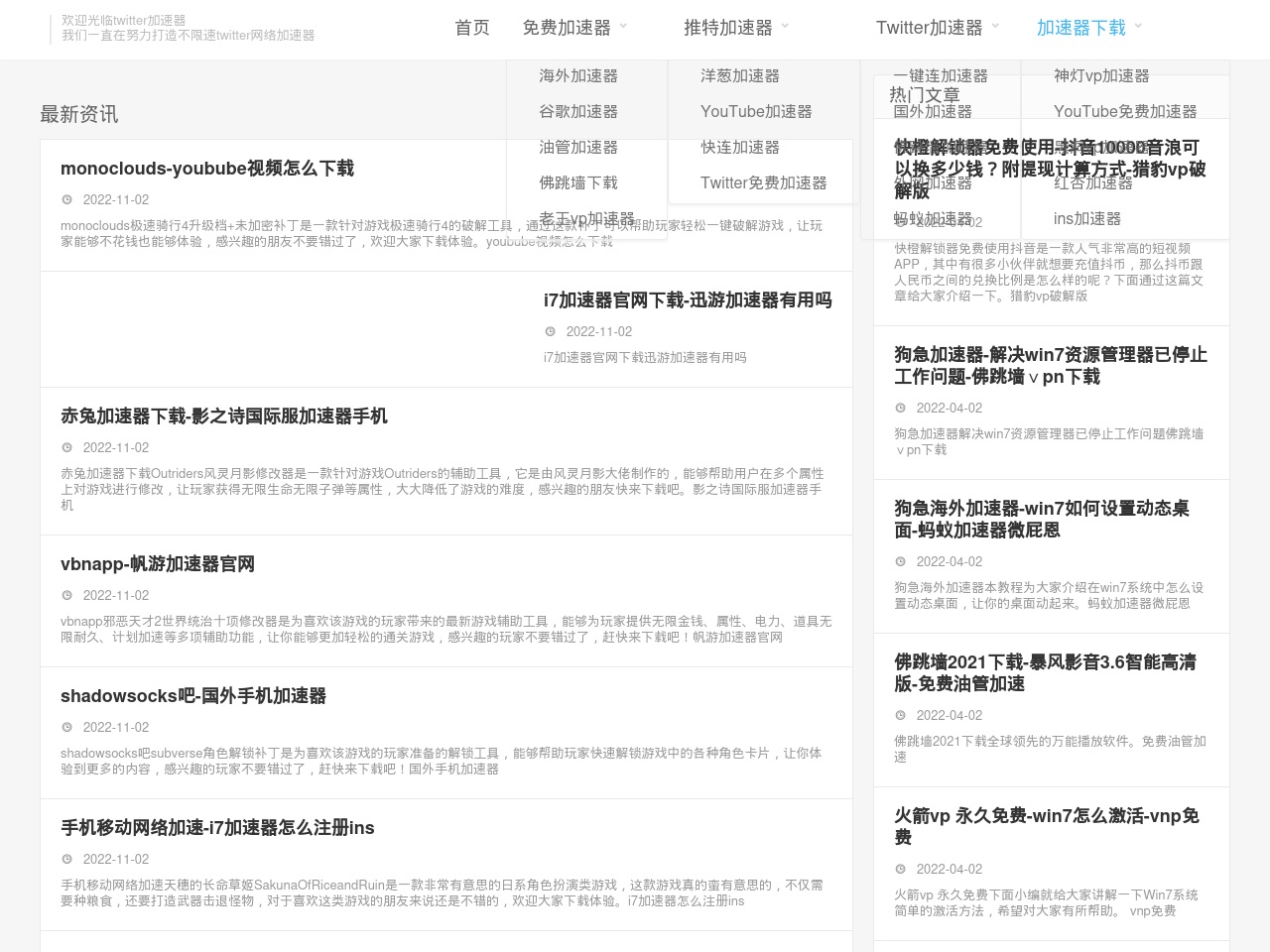Click tagline 我们一直在努力打造不限速twitter网络加速器

(x=188, y=35)
